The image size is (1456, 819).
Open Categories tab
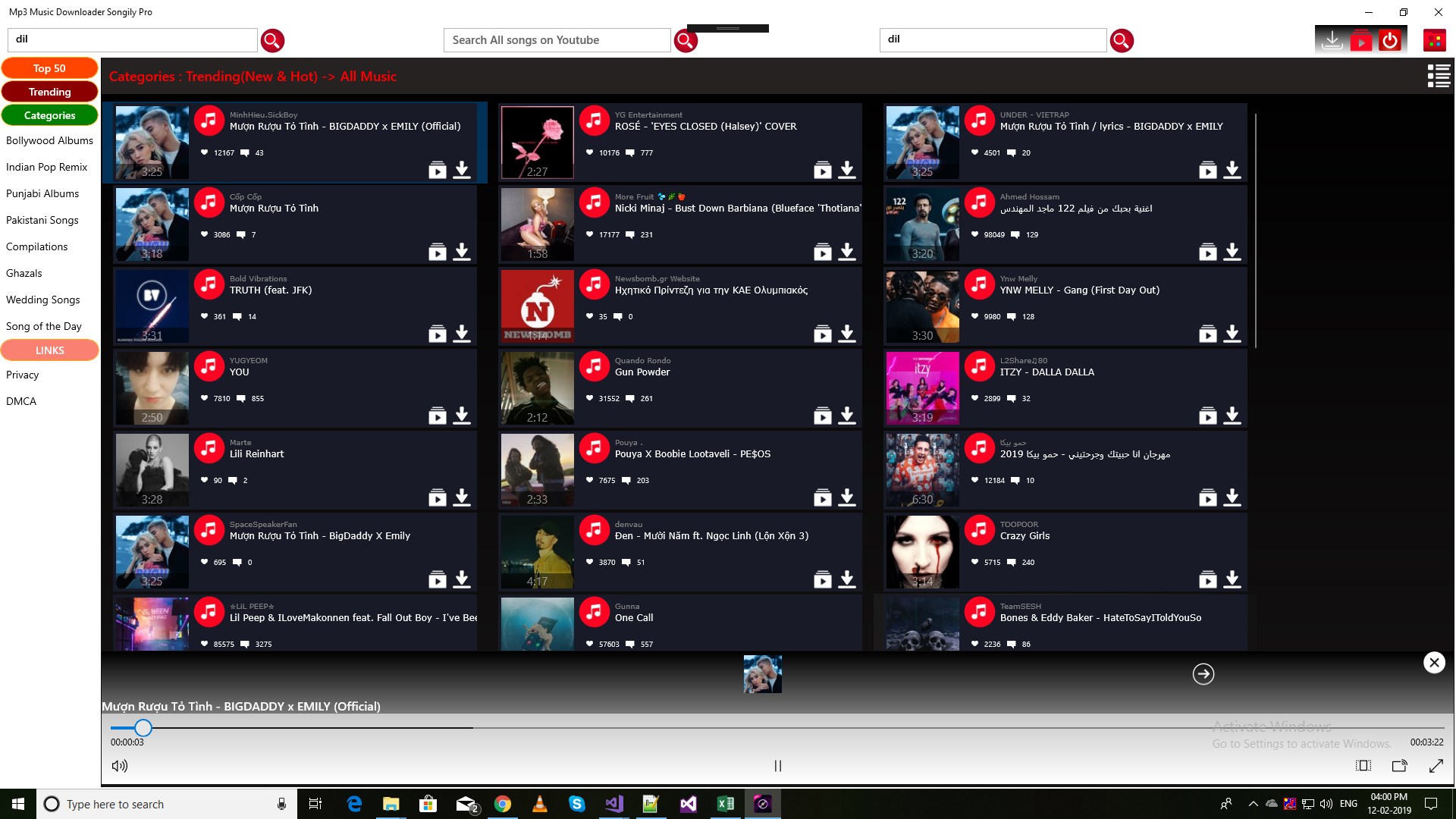point(50,115)
